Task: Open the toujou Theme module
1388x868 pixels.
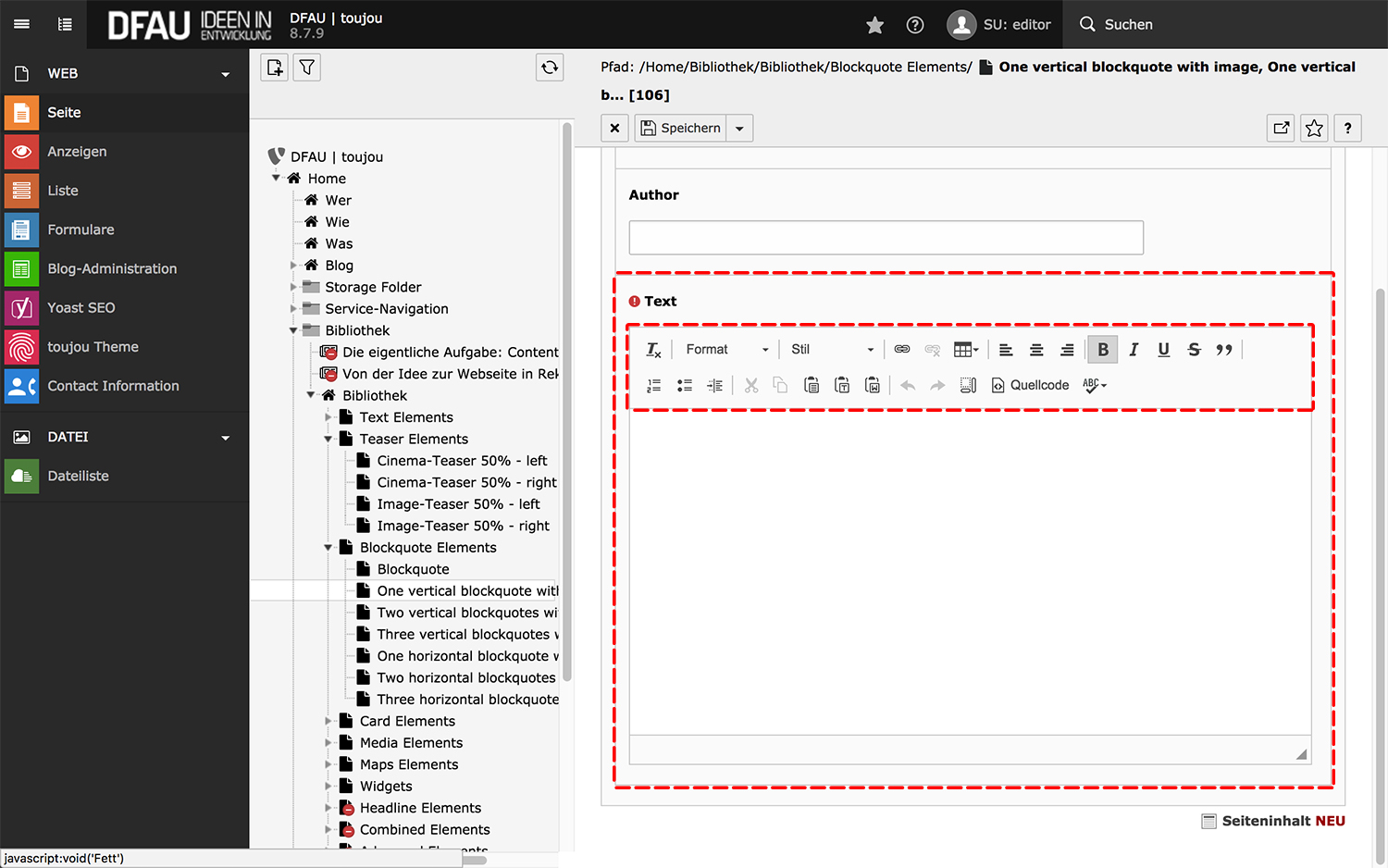Action: pos(124,347)
